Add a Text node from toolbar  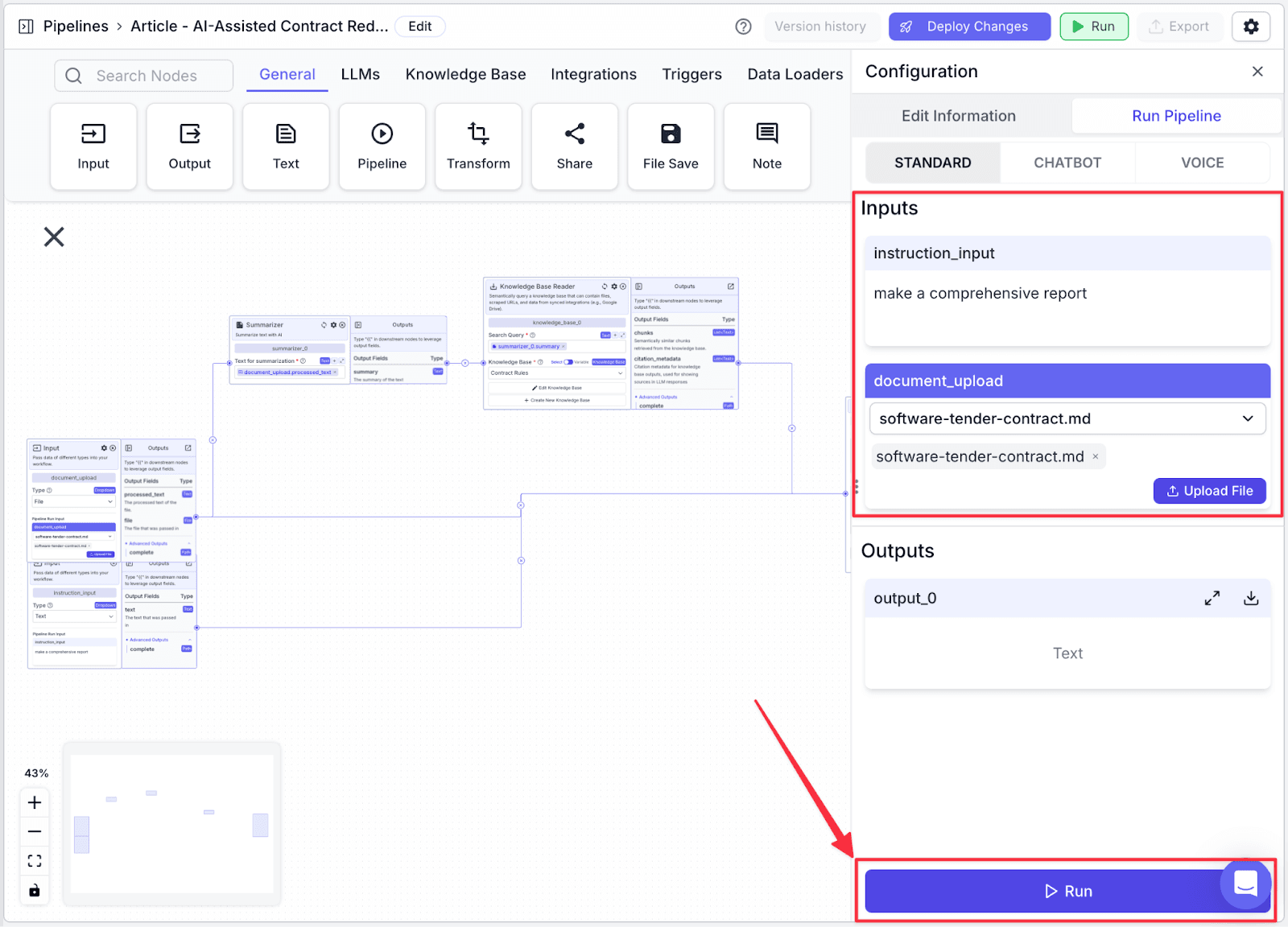(x=286, y=146)
